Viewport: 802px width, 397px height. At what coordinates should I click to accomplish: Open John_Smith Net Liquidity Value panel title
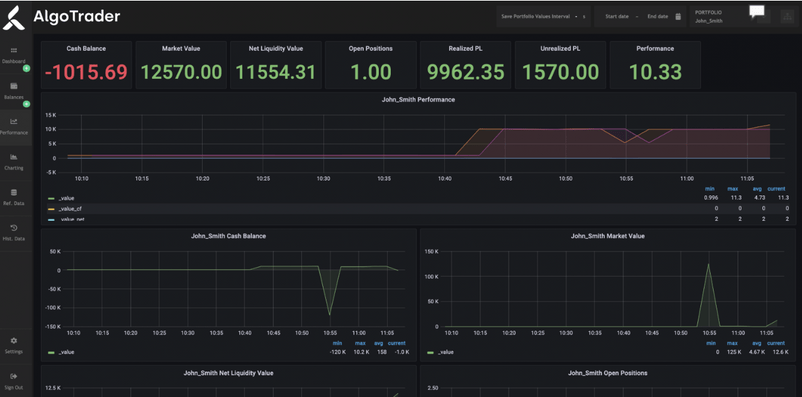click(x=228, y=373)
